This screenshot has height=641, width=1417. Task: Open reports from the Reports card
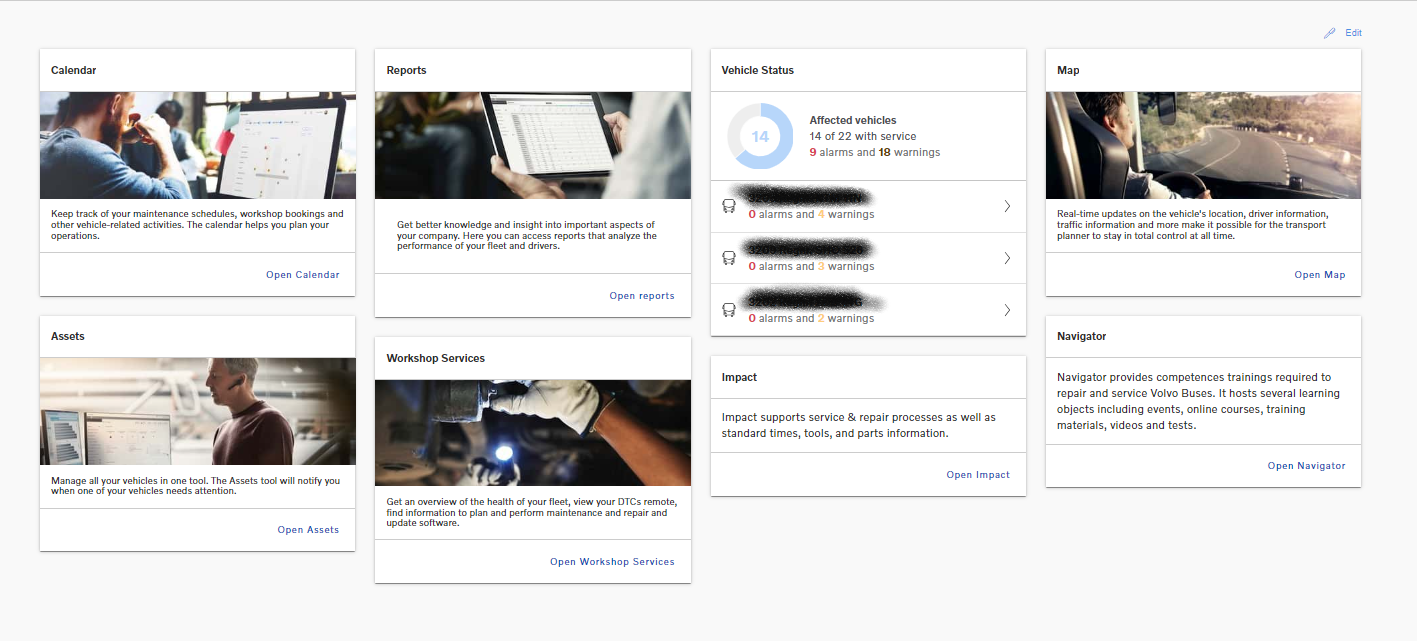point(642,295)
